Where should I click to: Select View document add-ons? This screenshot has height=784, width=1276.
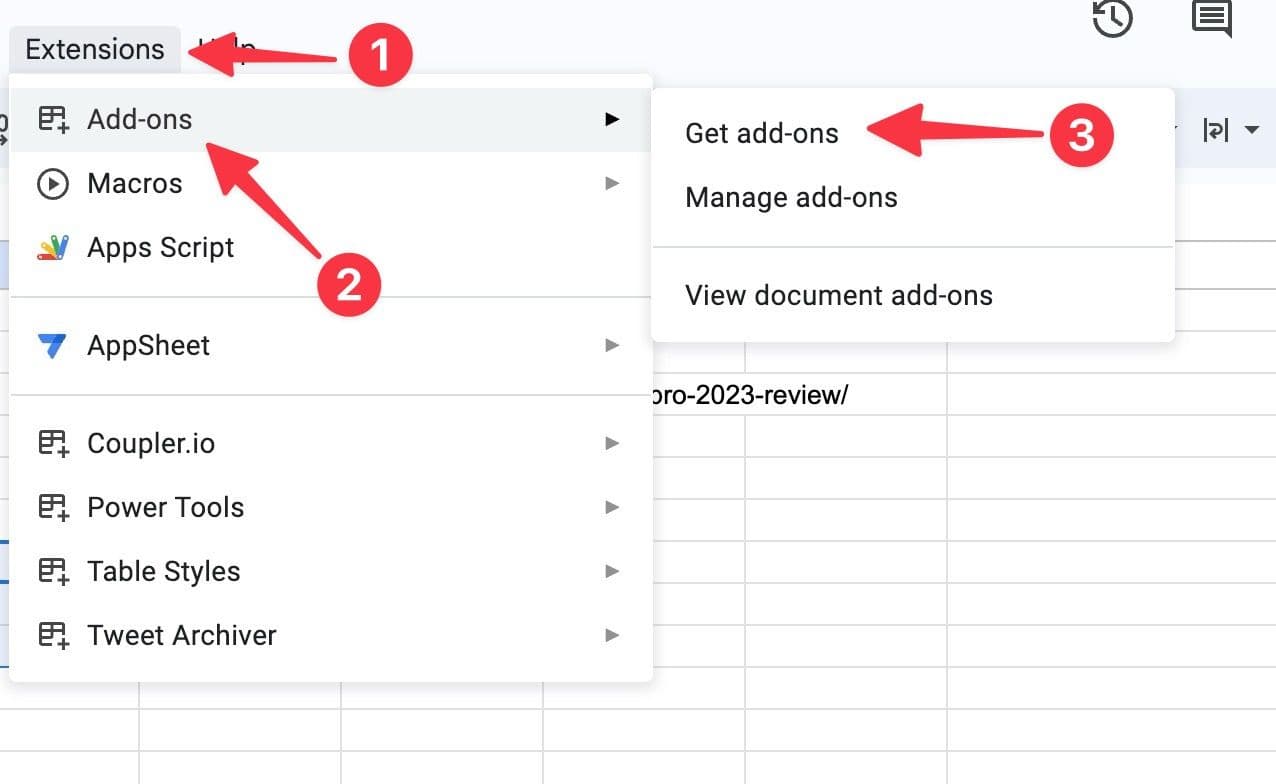(x=838, y=296)
